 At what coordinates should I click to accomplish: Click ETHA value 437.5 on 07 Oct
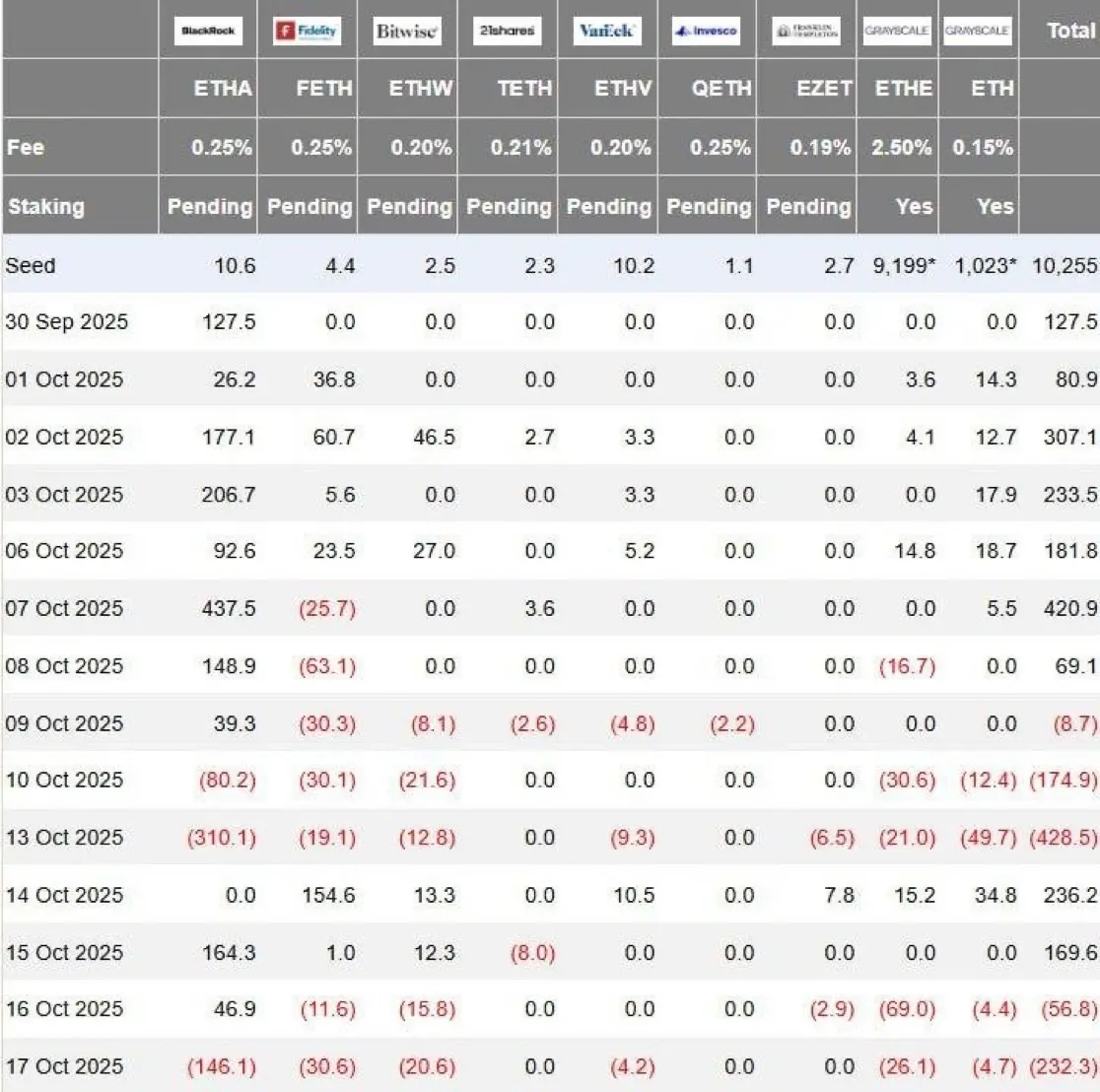(229, 608)
